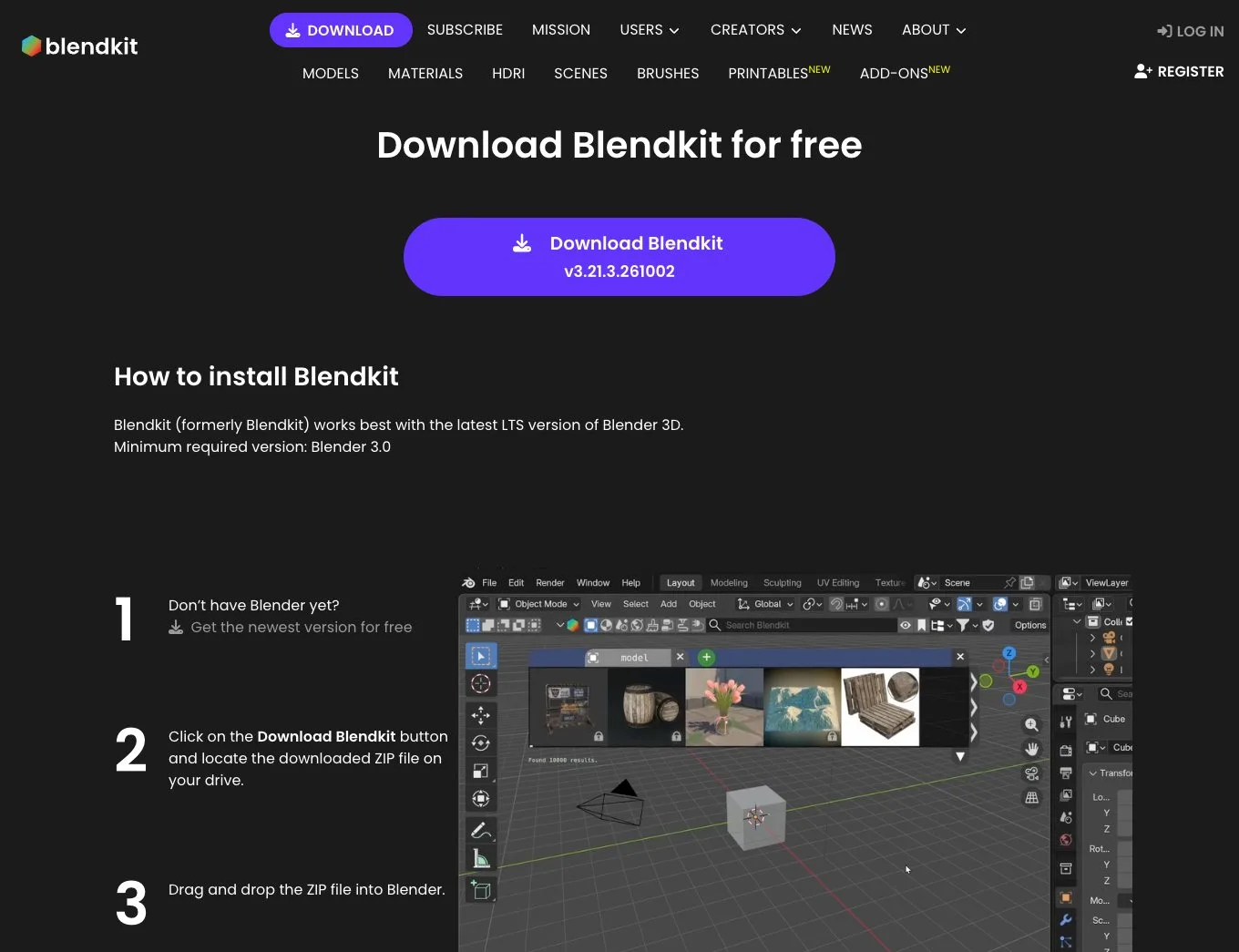Open the Blendkit filter funnel dropdown
The image size is (1239, 952).
[x=967, y=625]
